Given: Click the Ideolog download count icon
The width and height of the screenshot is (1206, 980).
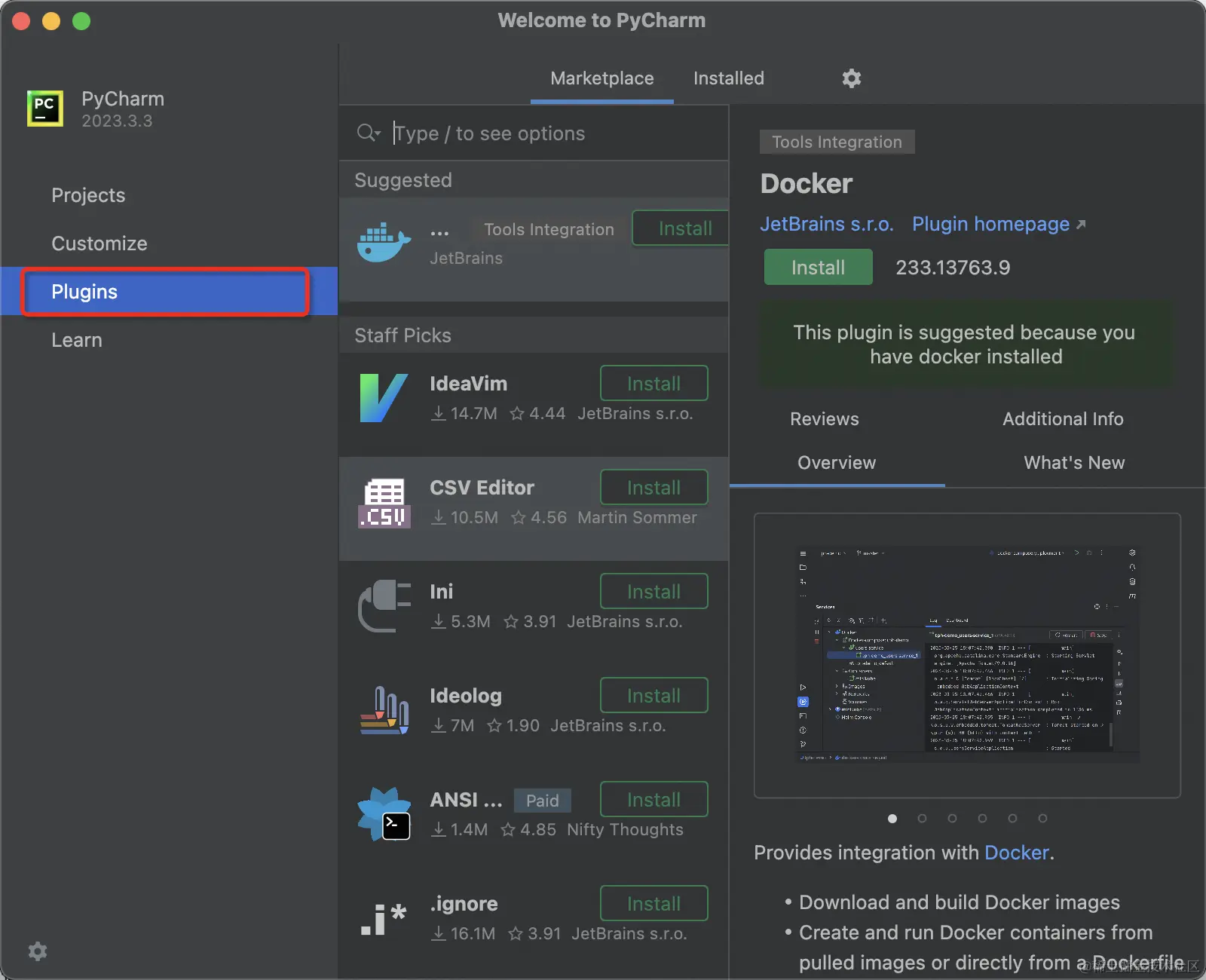Looking at the screenshot, I should click(438, 726).
